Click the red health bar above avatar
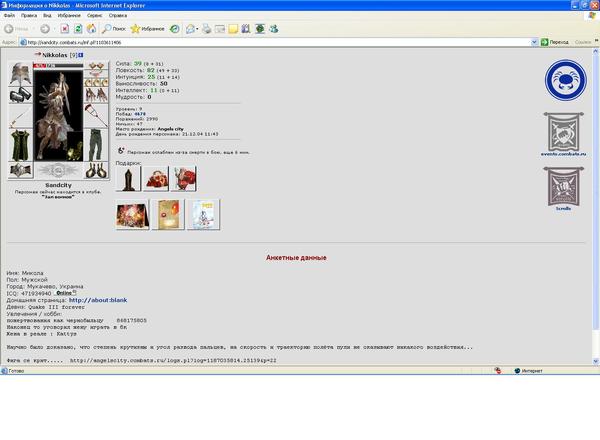600x440 pixels. [58, 66]
